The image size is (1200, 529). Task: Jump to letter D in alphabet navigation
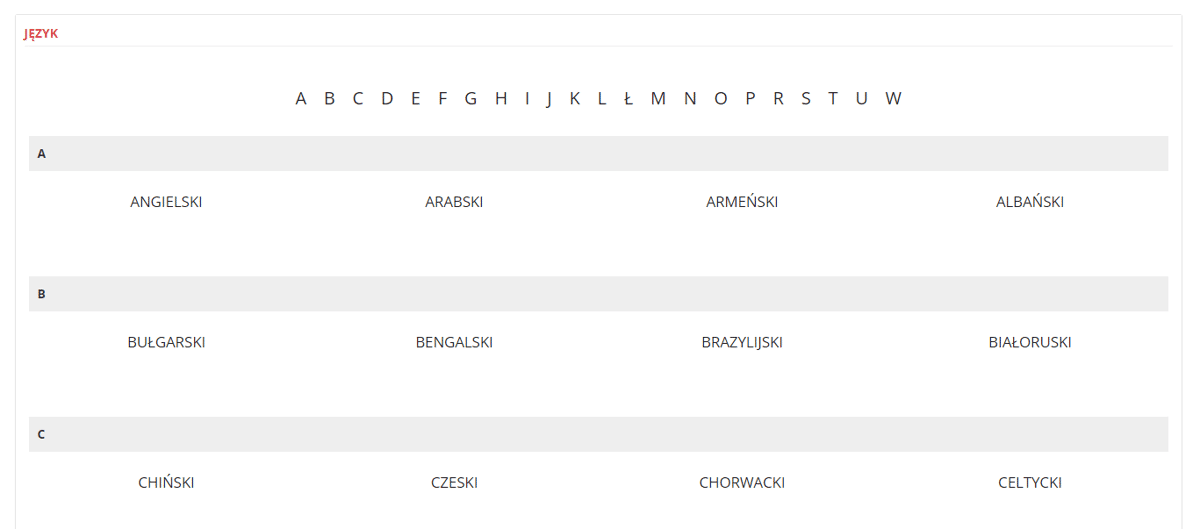coord(387,98)
